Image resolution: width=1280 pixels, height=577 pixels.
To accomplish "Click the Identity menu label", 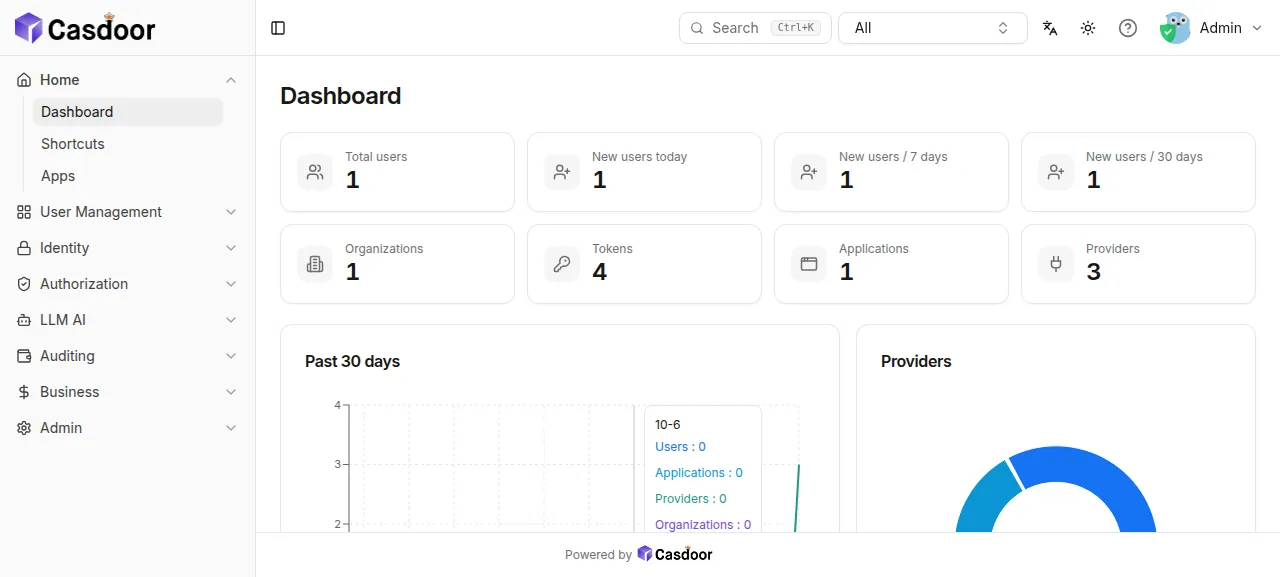I will click(x=65, y=248).
